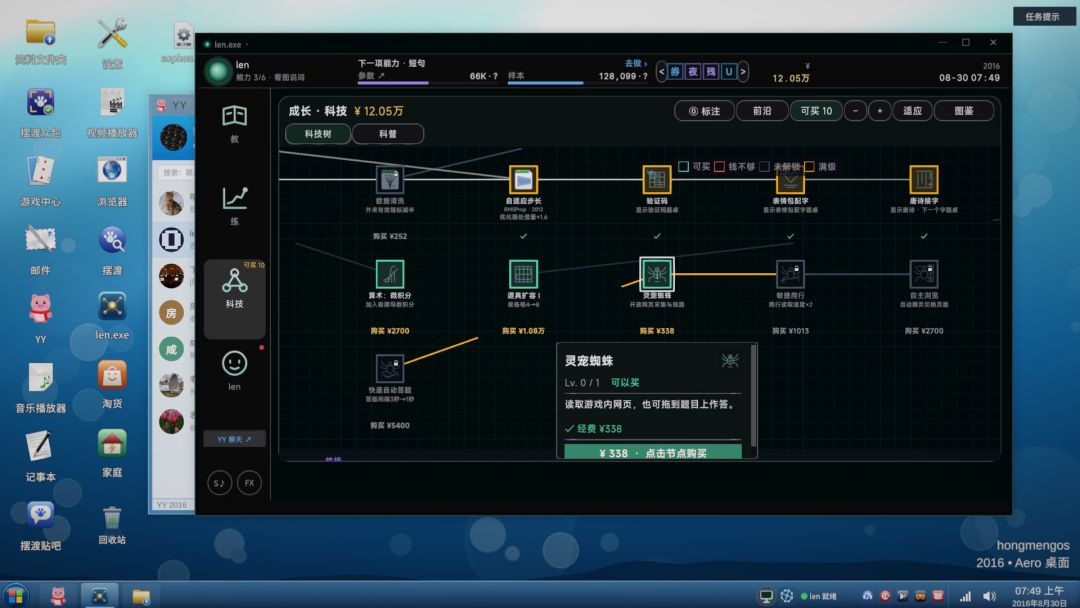Select the 算术:微积分 tech node
The height and width of the screenshot is (608, 1080).
pyautogui.click(x=389, y=274)
